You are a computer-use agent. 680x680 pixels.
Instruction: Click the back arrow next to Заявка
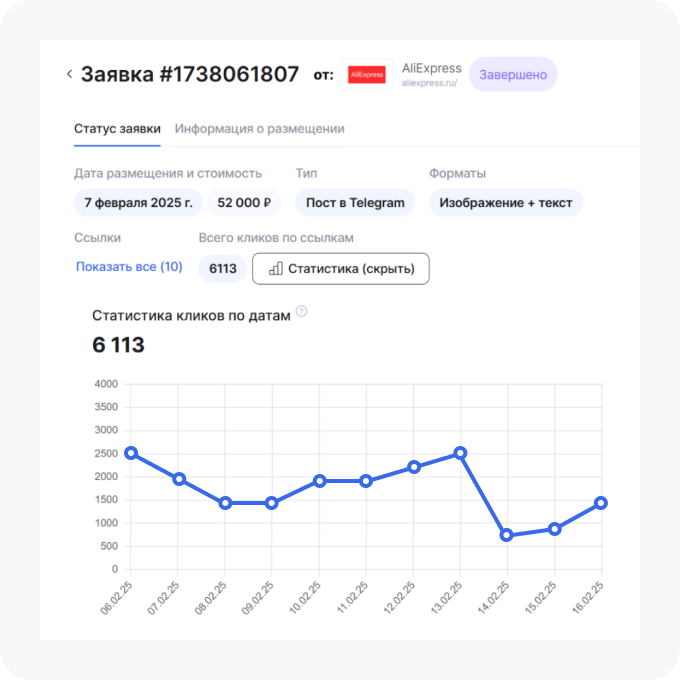pos(69,74)
